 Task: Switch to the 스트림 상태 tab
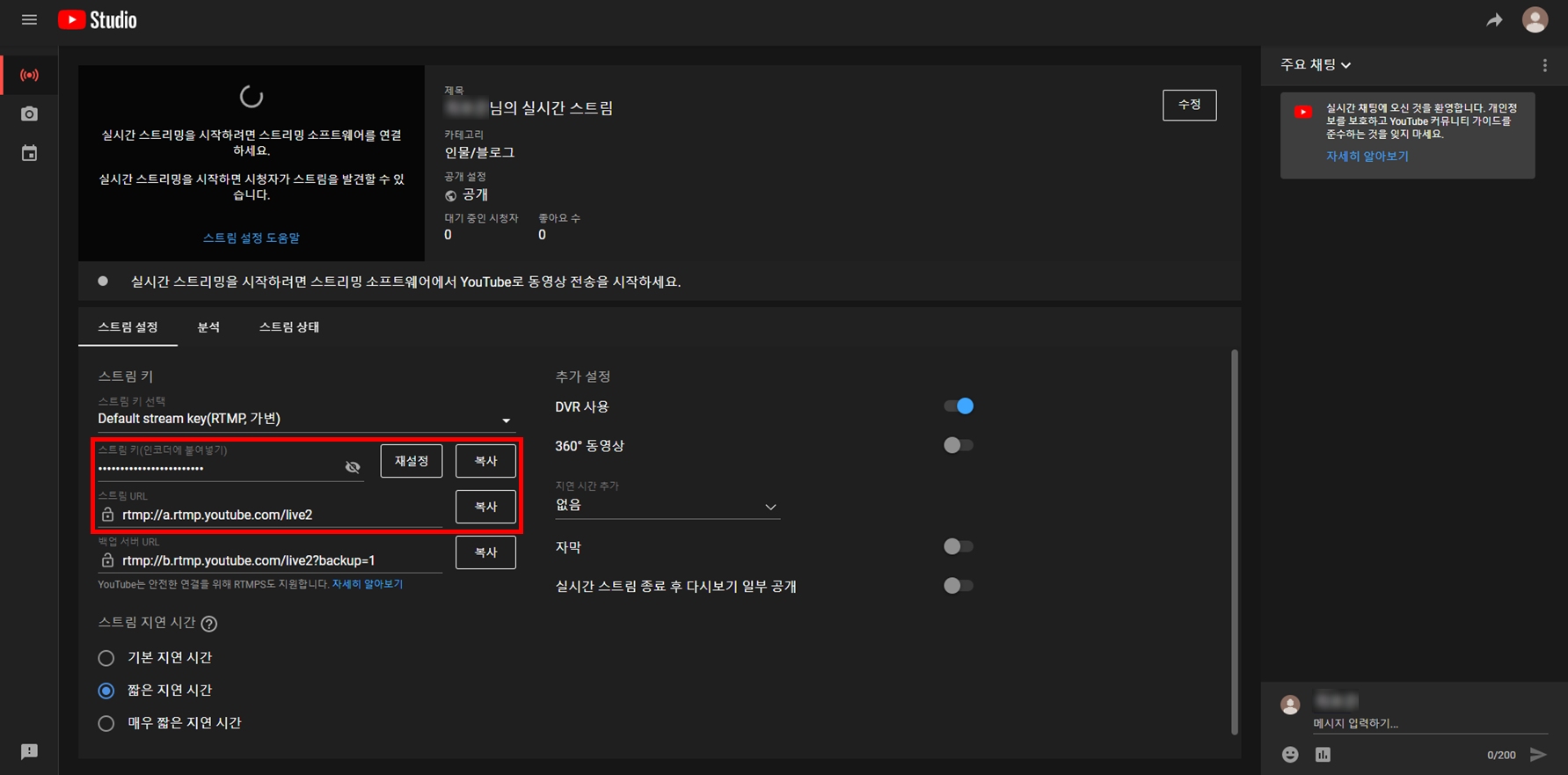coord(289,327)
